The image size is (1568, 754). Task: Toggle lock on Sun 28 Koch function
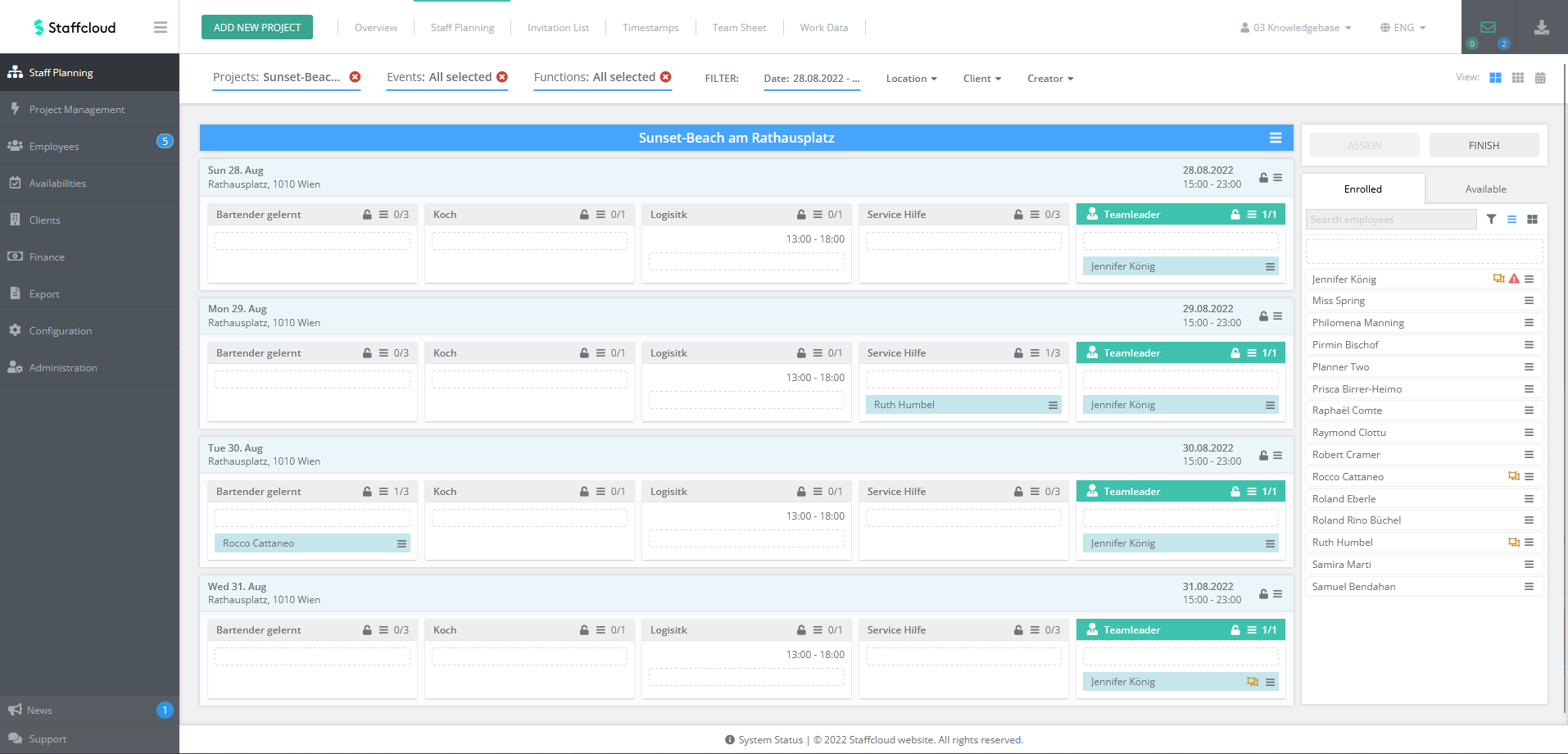pyautogui.click(x=584, y=215)
